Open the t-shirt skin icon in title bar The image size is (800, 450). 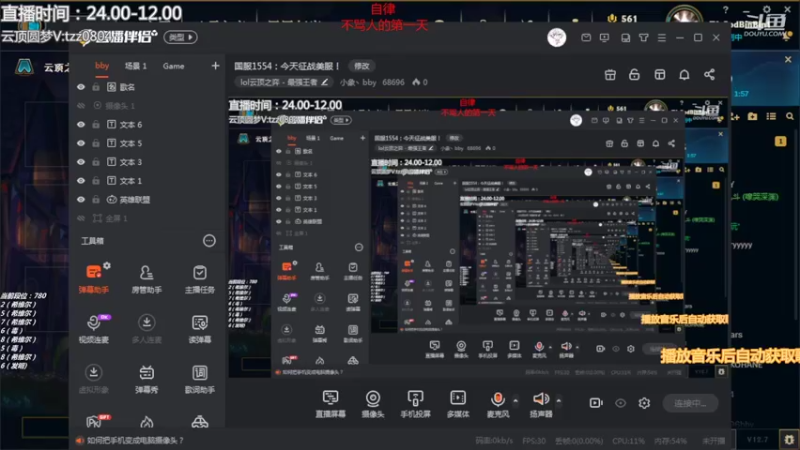coord(644,37)
